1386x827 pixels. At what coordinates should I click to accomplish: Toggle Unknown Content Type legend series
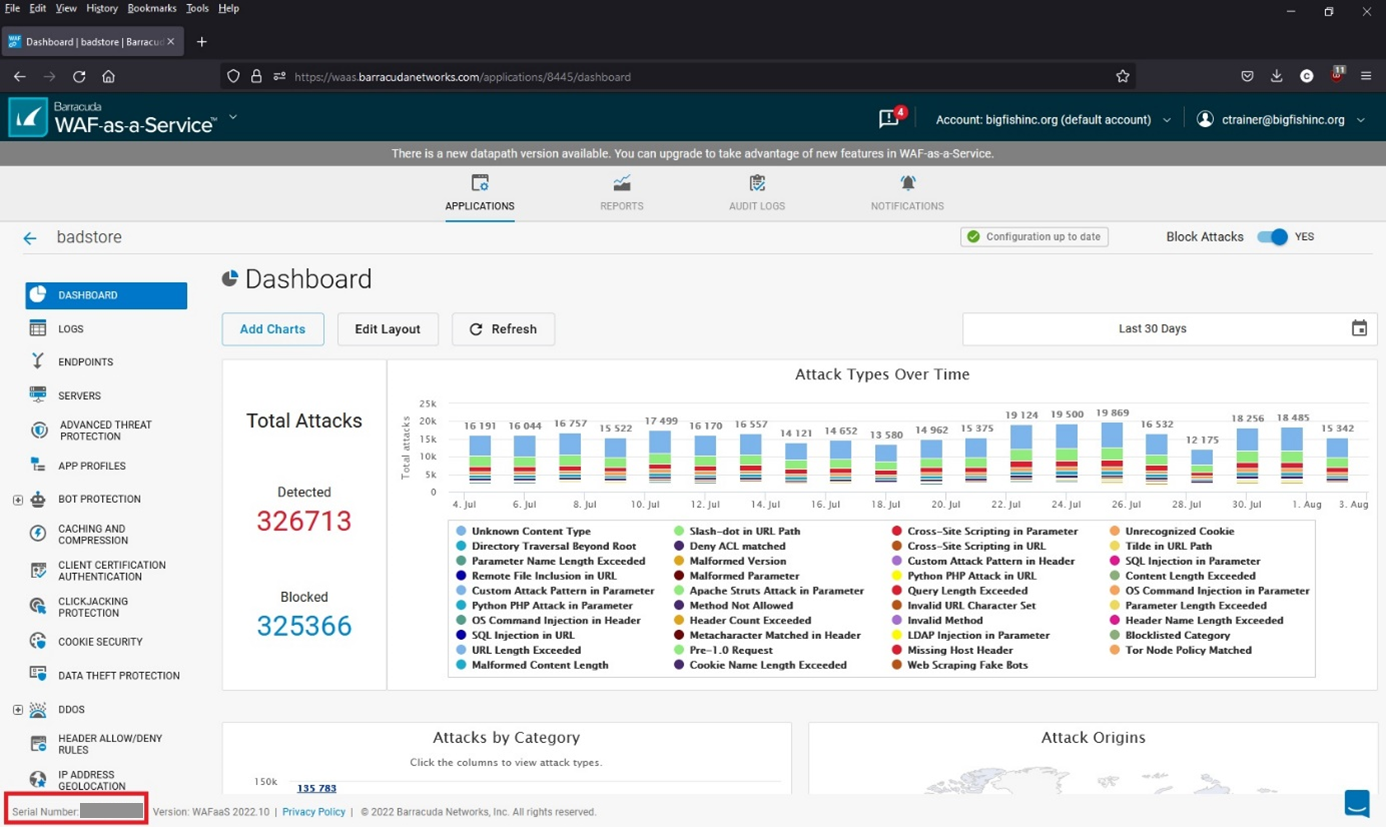click(x=523, y=531)
